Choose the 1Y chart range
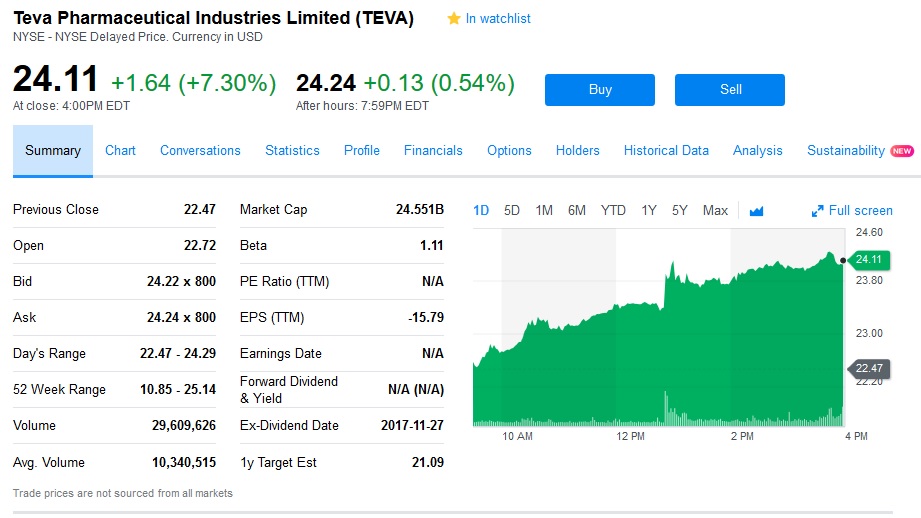921x518 pixels. pyautogui.click(x=649, y=210)
